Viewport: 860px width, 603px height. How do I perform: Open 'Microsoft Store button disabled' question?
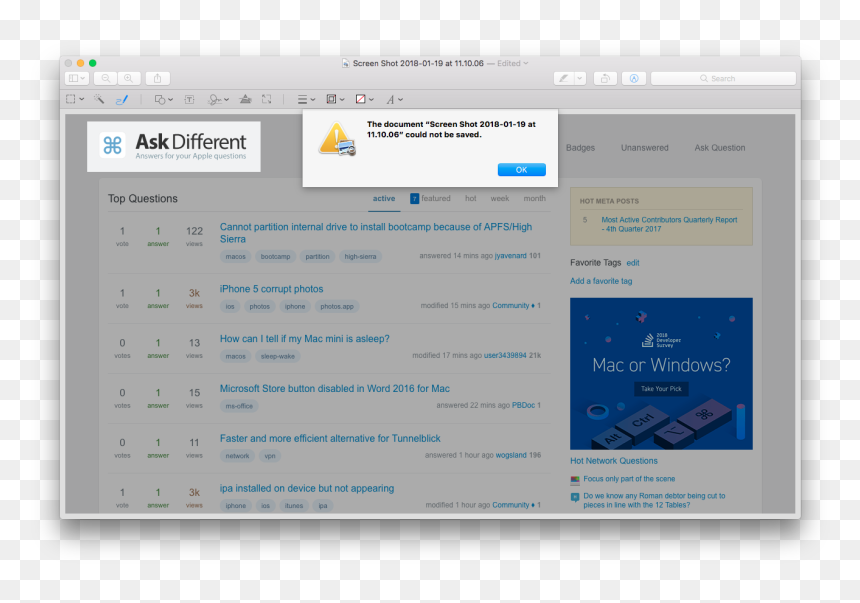(335, 388)
